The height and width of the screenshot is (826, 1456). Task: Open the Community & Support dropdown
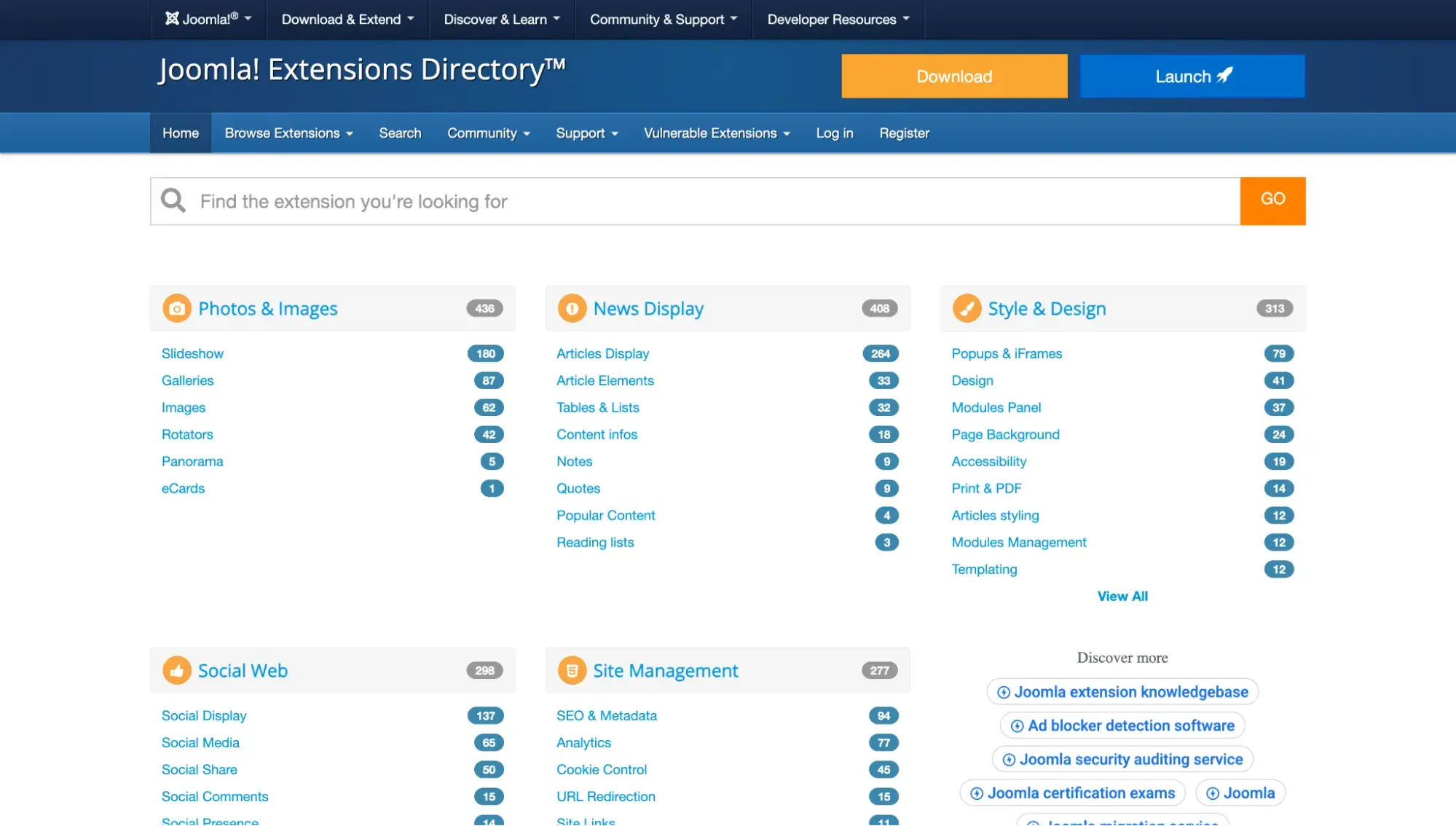click(x=662, y=20)
